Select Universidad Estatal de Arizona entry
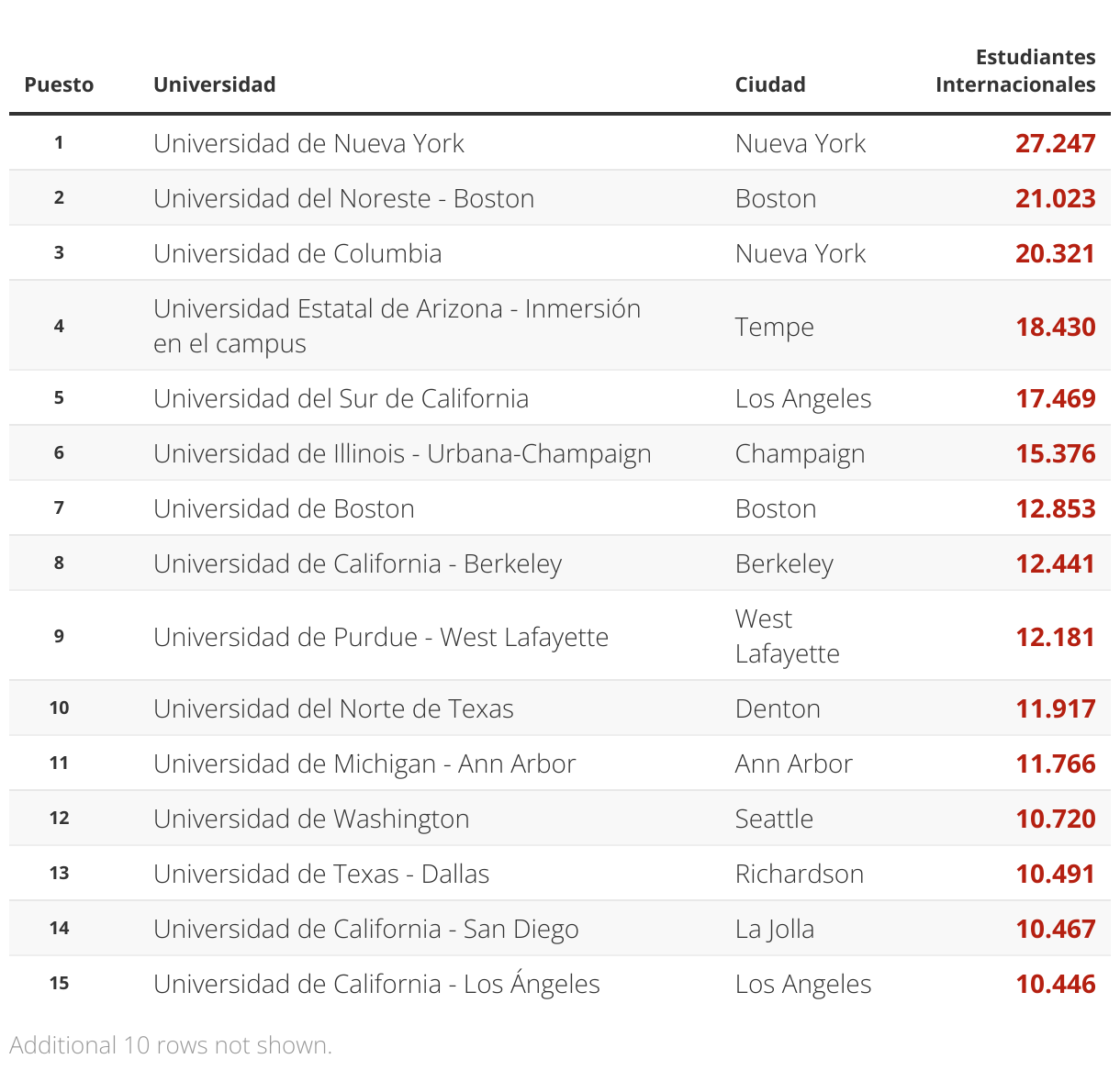 point(397,326)
